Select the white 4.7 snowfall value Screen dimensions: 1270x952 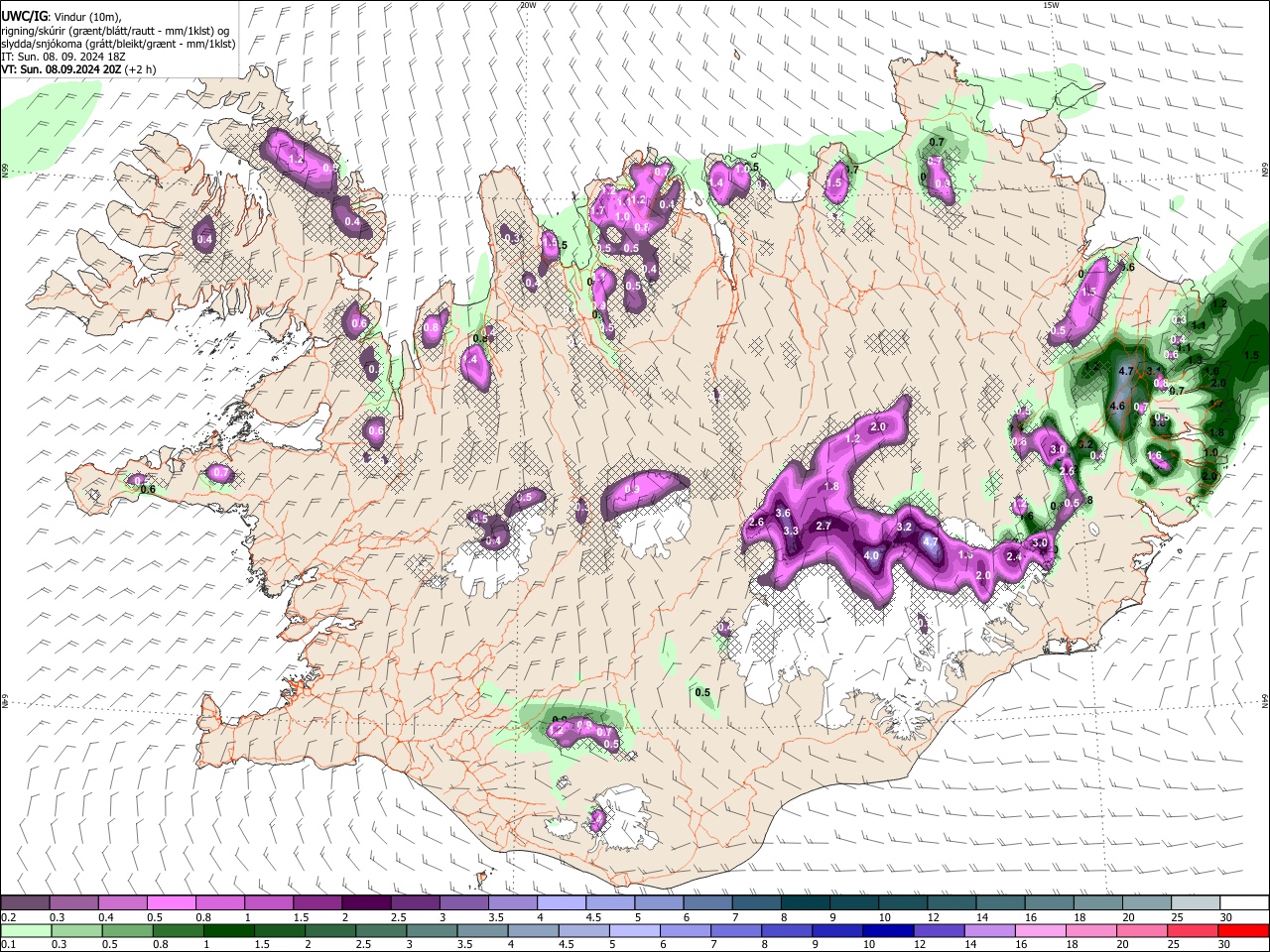[x=930, y=542]
